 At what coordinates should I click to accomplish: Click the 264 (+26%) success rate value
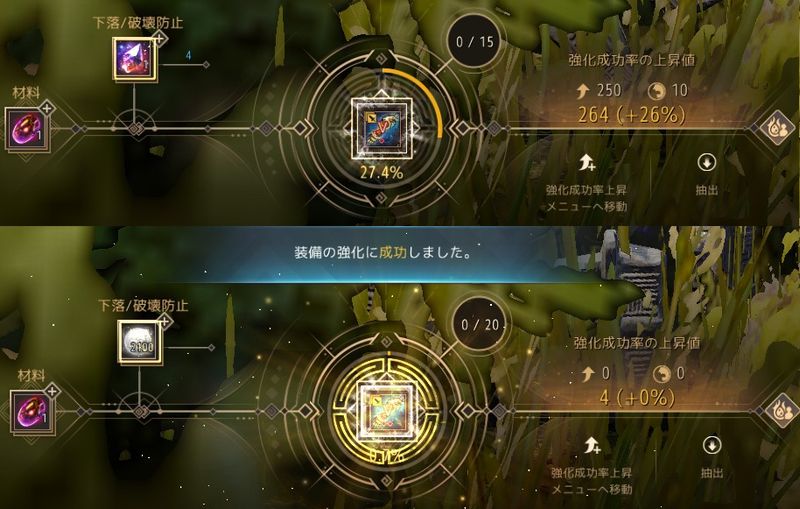pos(632,114)
